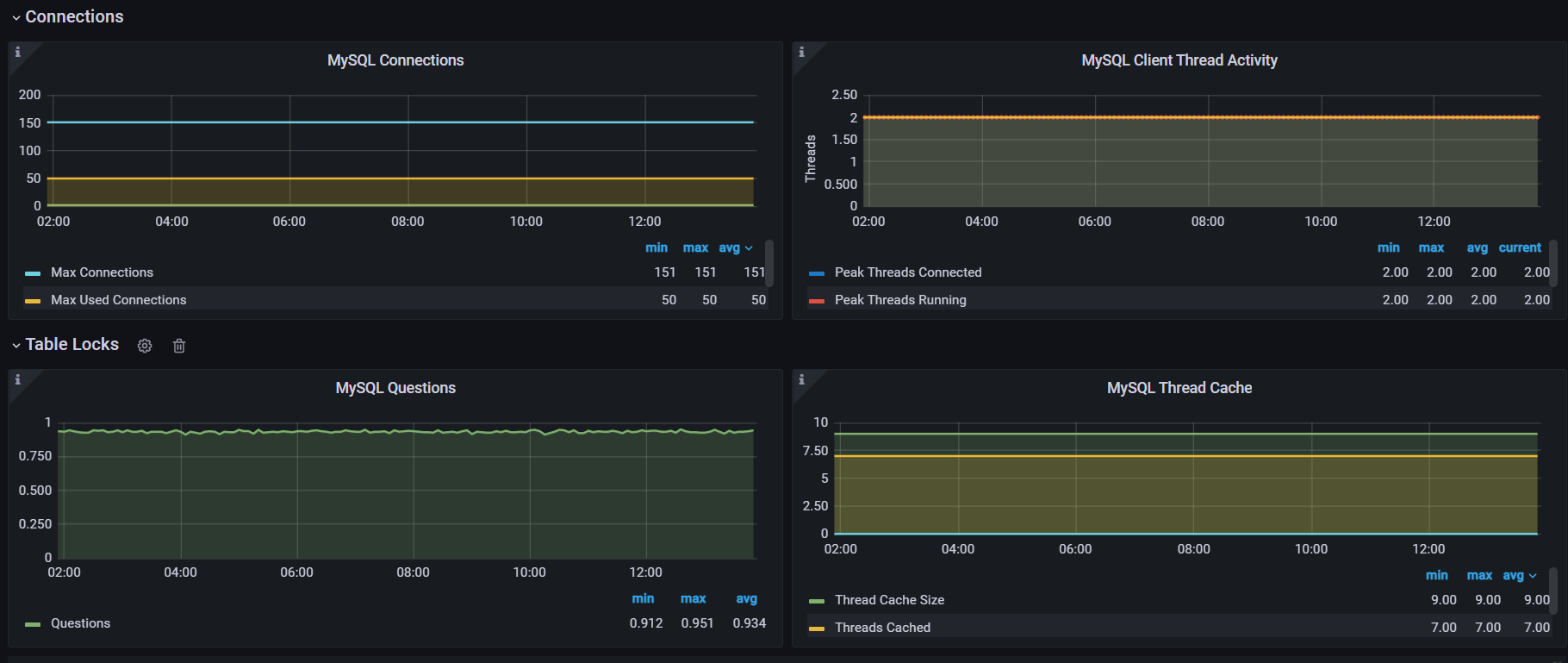The width and height of the screenshot is (1568, 663).
Task: Open MySQL Connections panel title menu
Action: pos(395,60)
